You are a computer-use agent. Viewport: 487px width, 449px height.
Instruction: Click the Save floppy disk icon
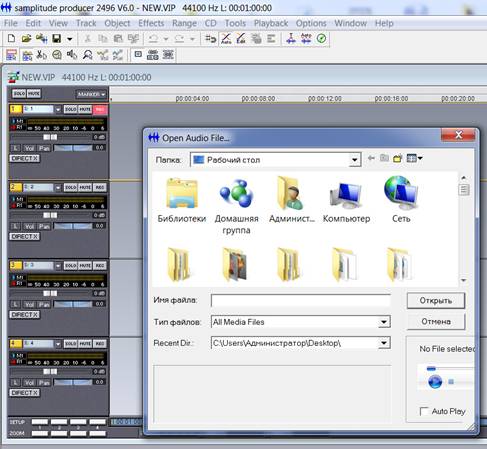pyautogui.click(x=57, y=39)
